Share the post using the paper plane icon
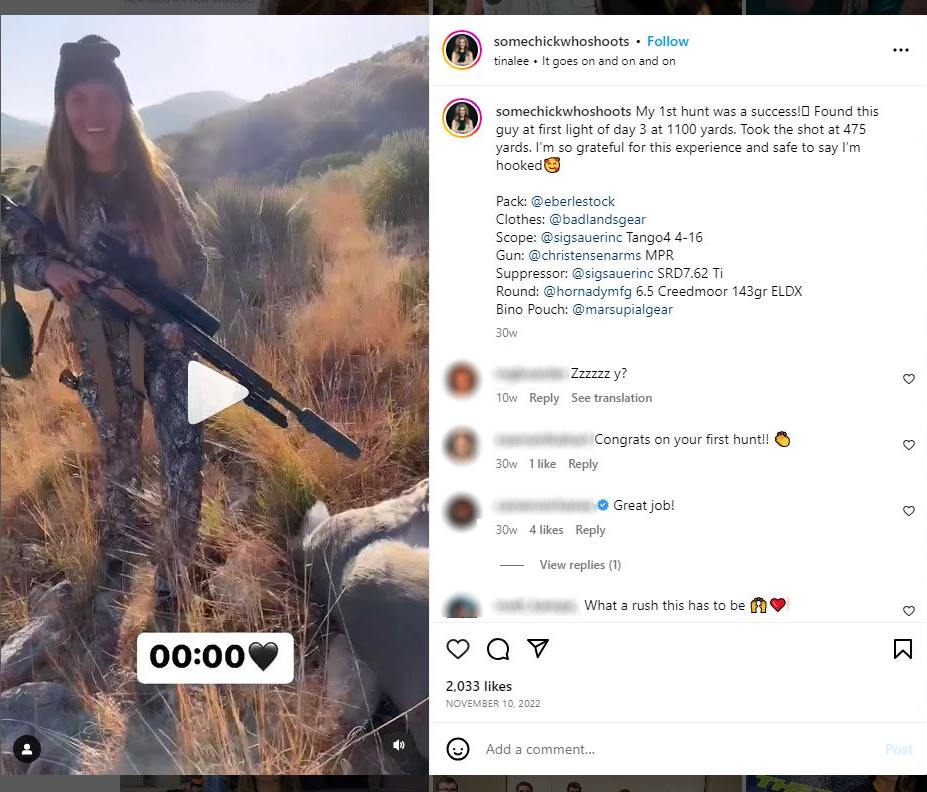Image resolution: width=927 pixels, height=792 pixels. click(538, 649)
